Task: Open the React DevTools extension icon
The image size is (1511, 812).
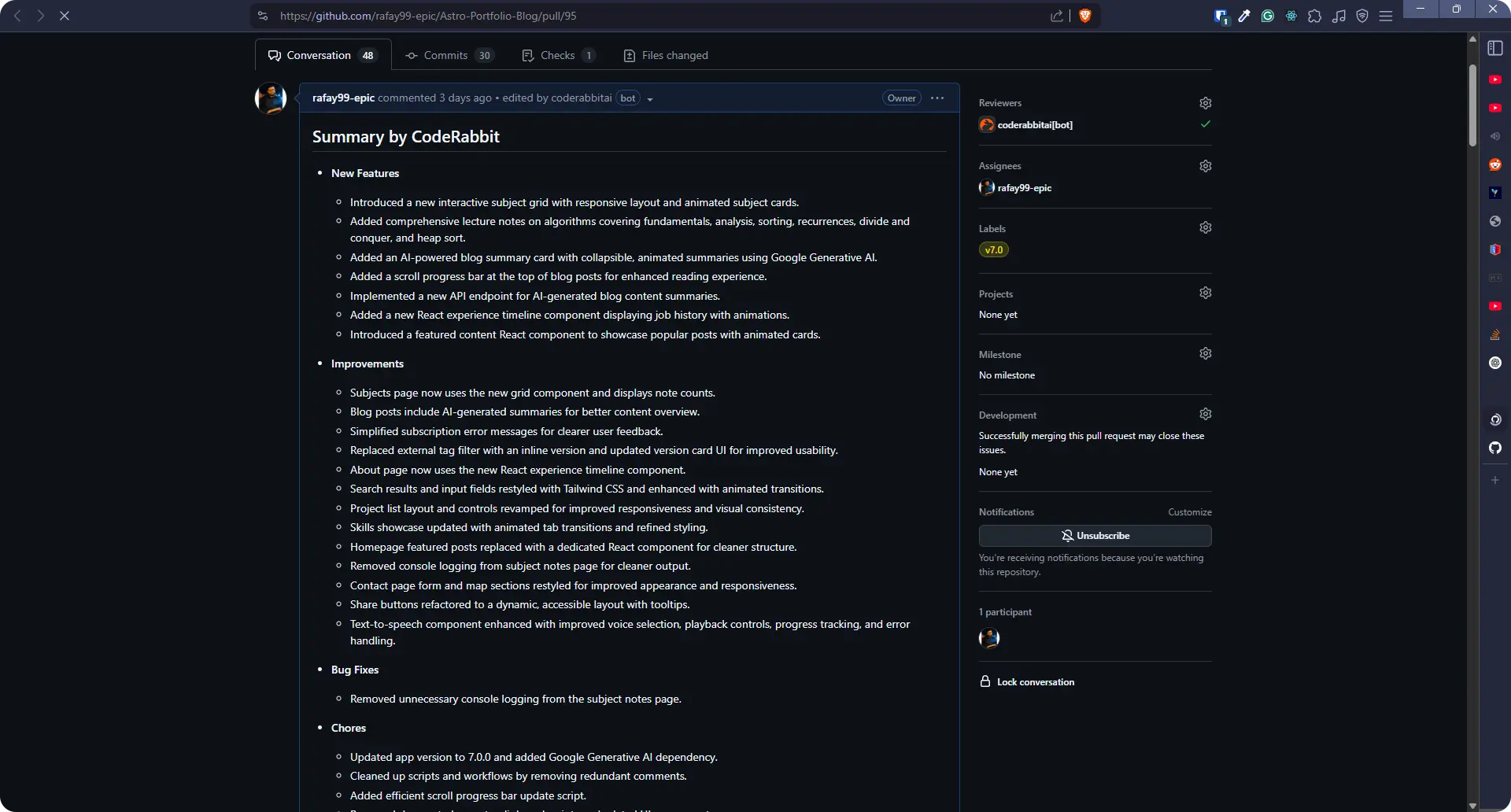Action: click(1291, 16)
